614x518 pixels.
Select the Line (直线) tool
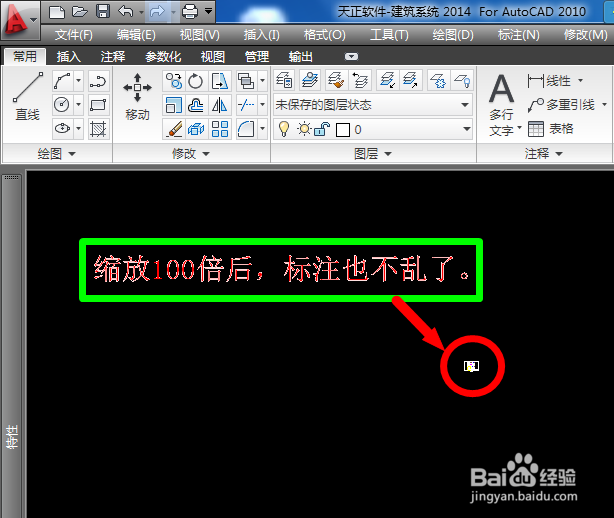coord(27,98)
